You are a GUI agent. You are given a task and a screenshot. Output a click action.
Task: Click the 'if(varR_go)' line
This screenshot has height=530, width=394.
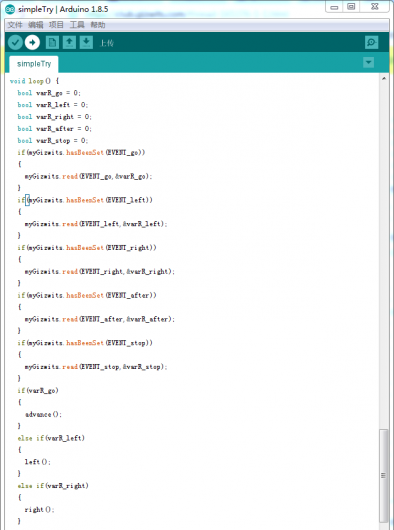coord(38,390)
